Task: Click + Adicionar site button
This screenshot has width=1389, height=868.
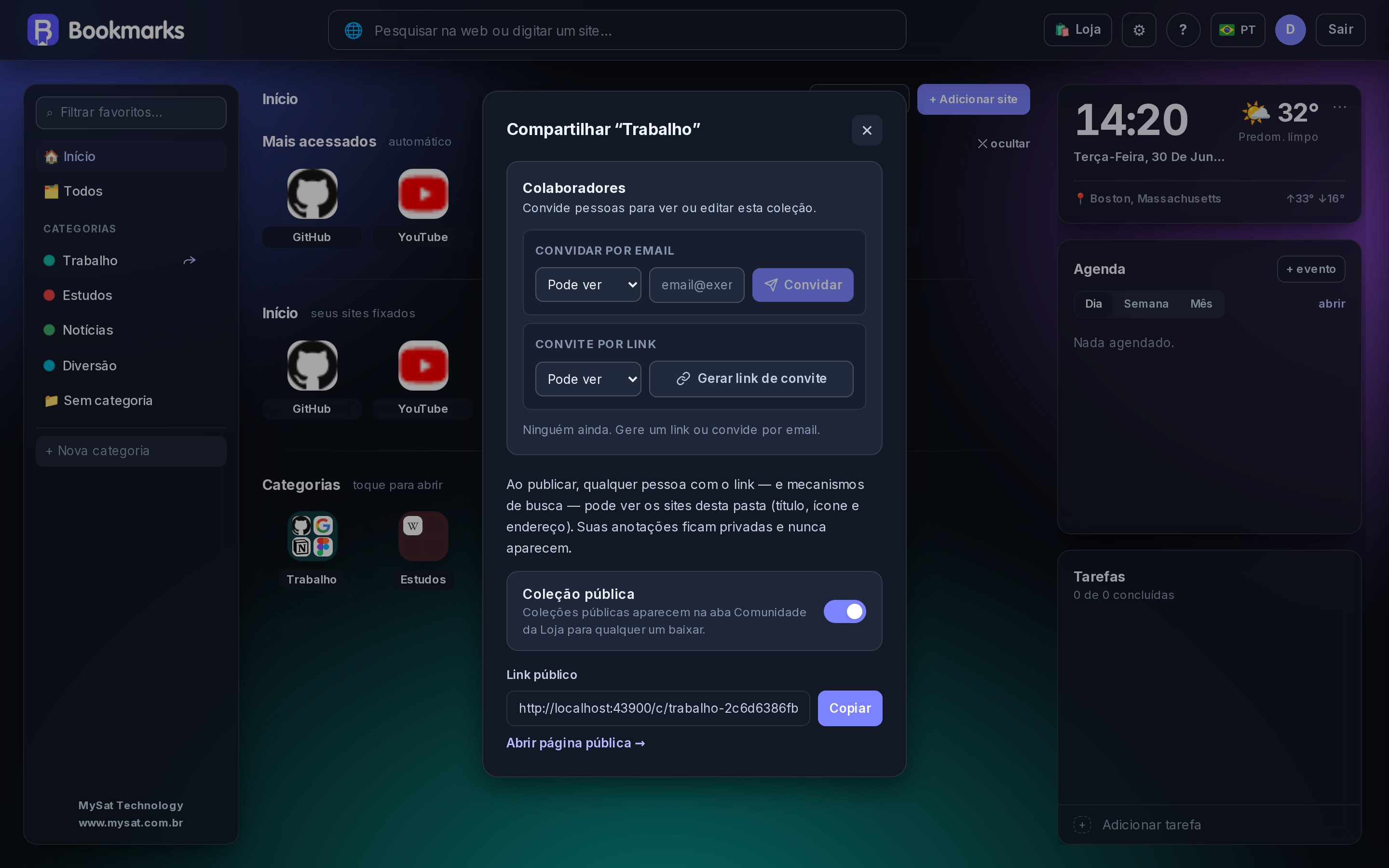Action: (973, 99)
